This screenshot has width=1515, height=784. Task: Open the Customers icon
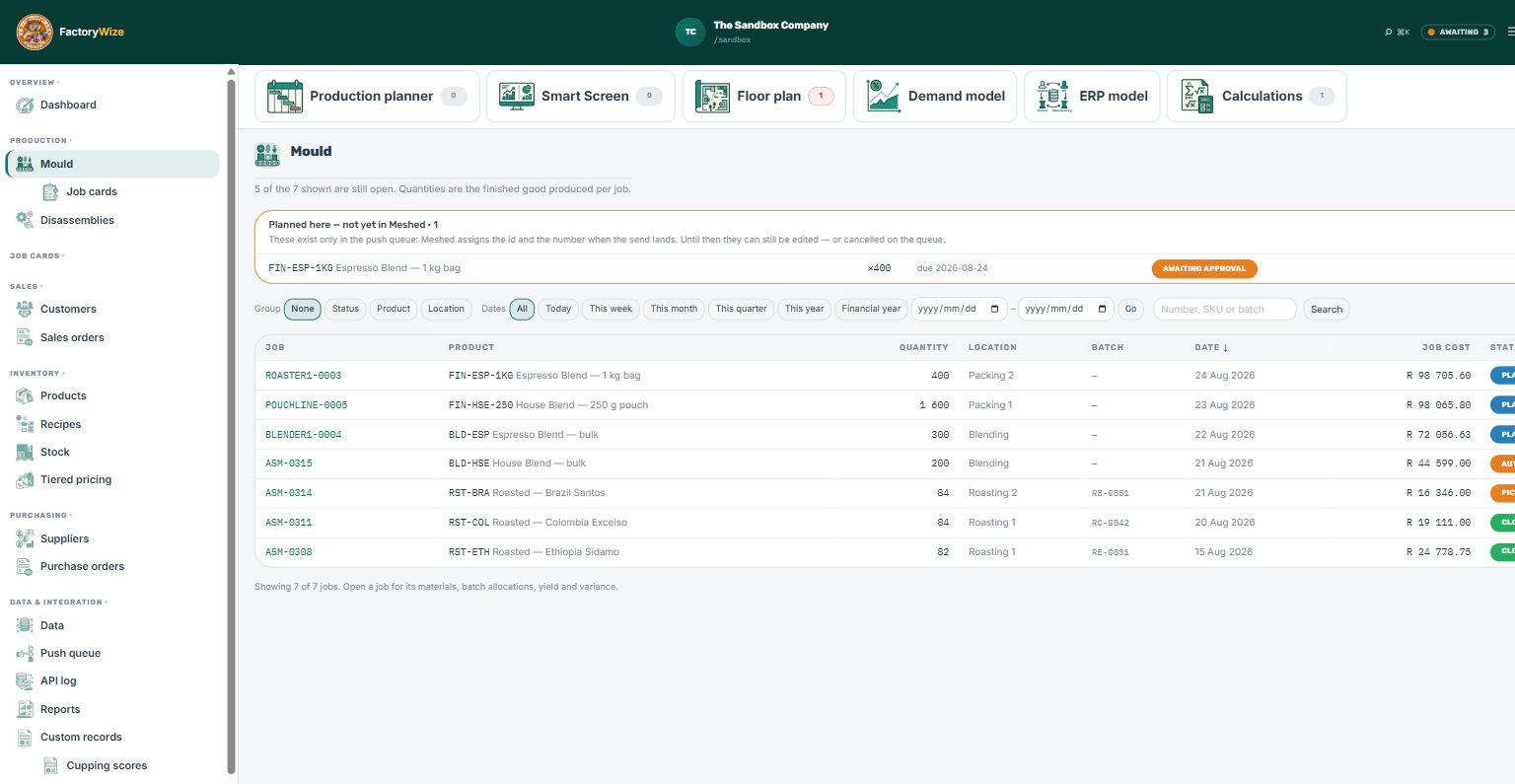(25, 309)
